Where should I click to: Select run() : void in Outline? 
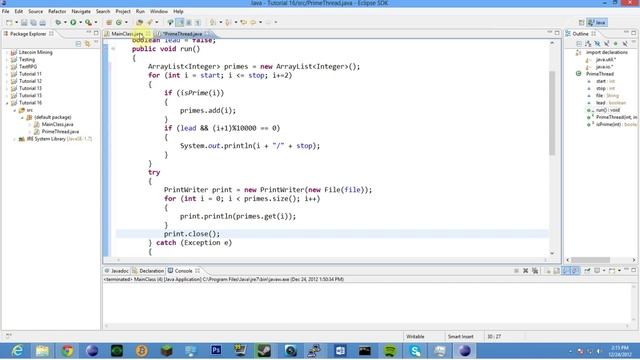pyautogui.click(x=608, y=110)
